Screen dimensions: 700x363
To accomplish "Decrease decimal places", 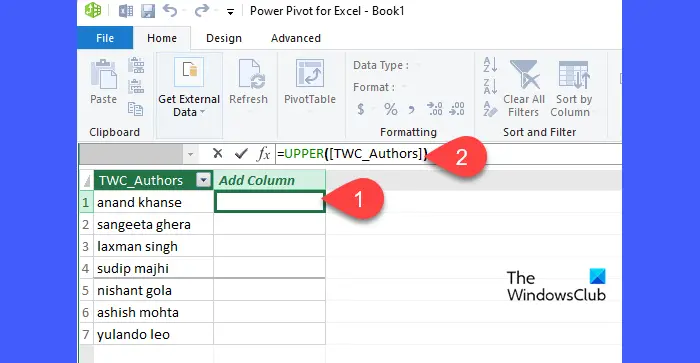I will (457, 108).
